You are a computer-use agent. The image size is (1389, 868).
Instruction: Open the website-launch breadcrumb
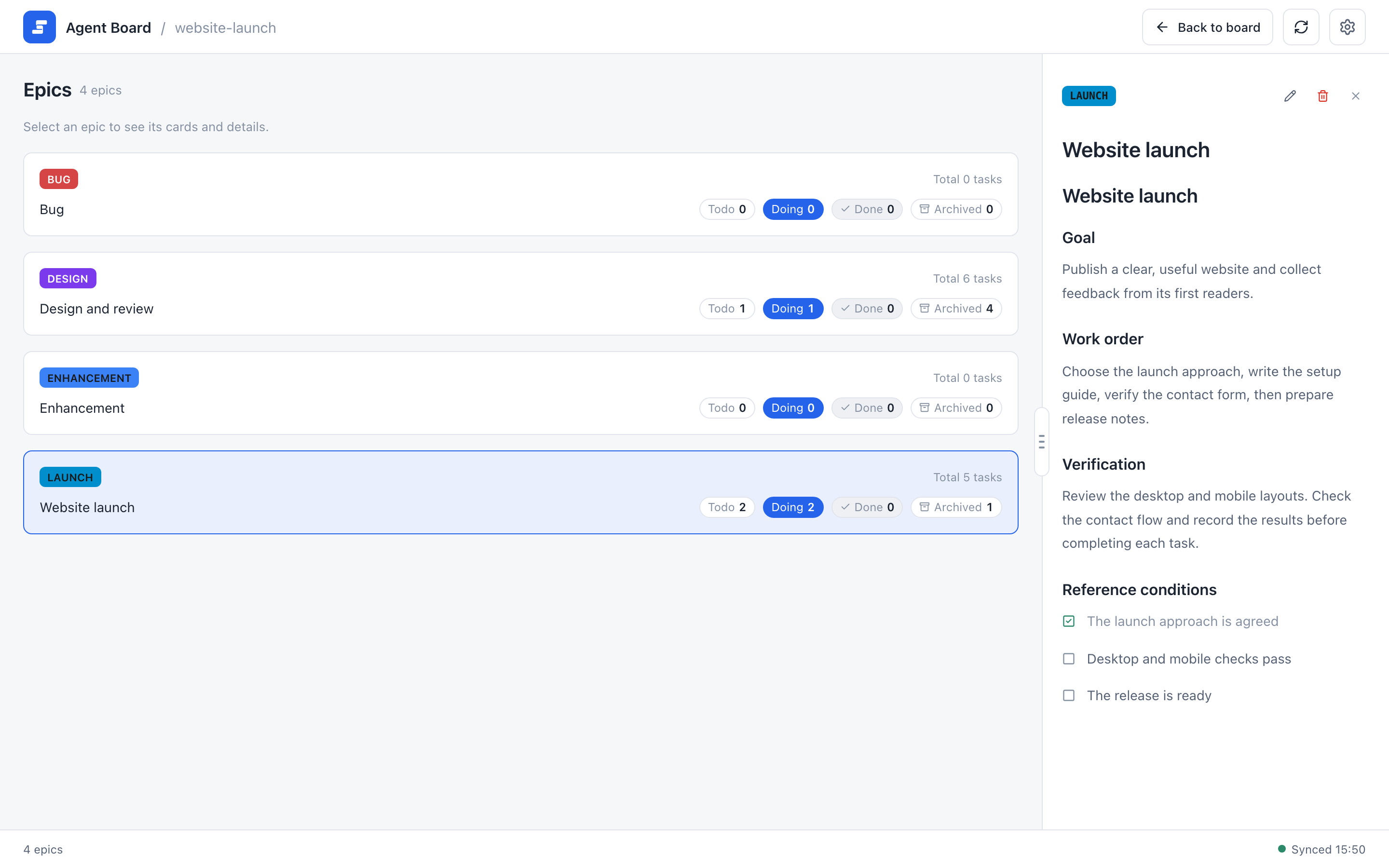[x=225, y=27]
